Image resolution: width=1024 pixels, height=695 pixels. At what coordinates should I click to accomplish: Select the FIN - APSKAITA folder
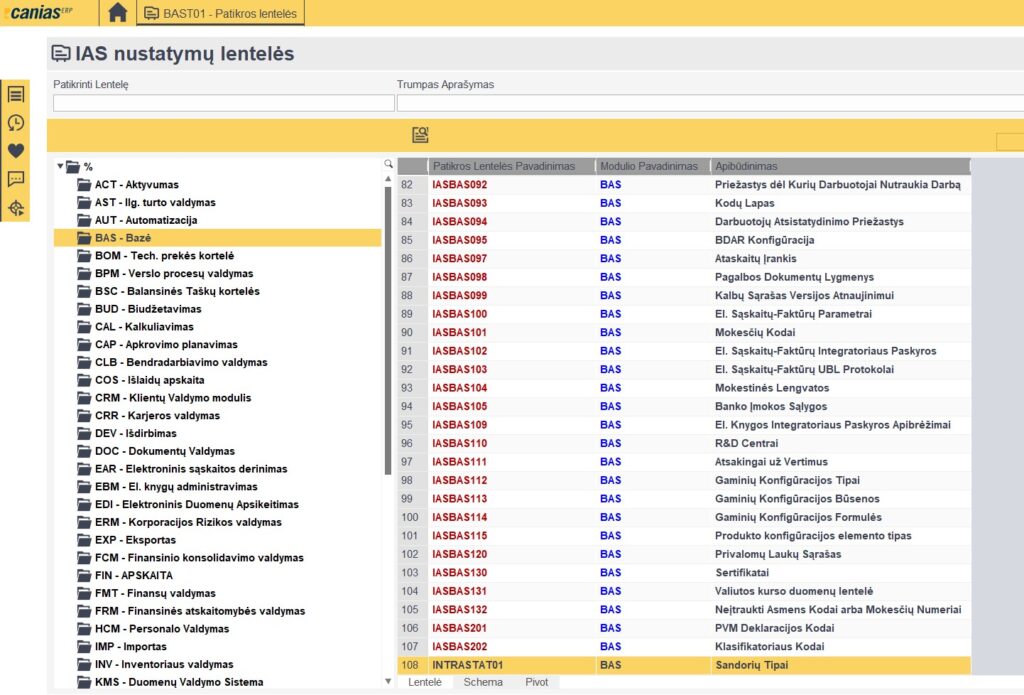pyautogui.click(x=134, y=576)
